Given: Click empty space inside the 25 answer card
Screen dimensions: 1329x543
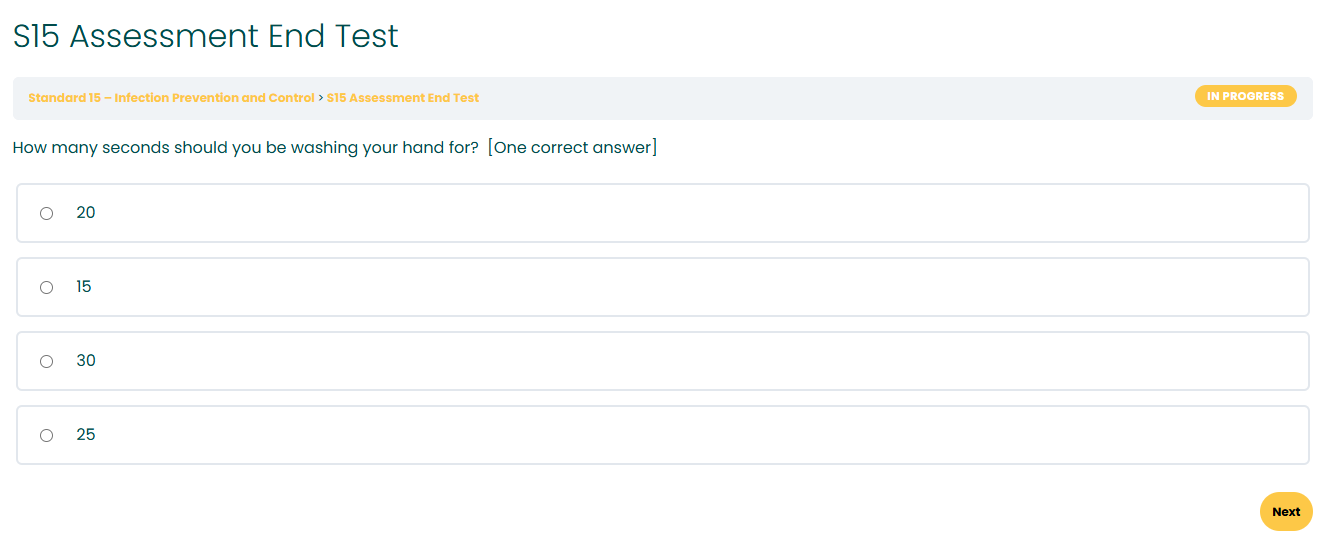Looking at the screenshot, I should pos(700,435).
